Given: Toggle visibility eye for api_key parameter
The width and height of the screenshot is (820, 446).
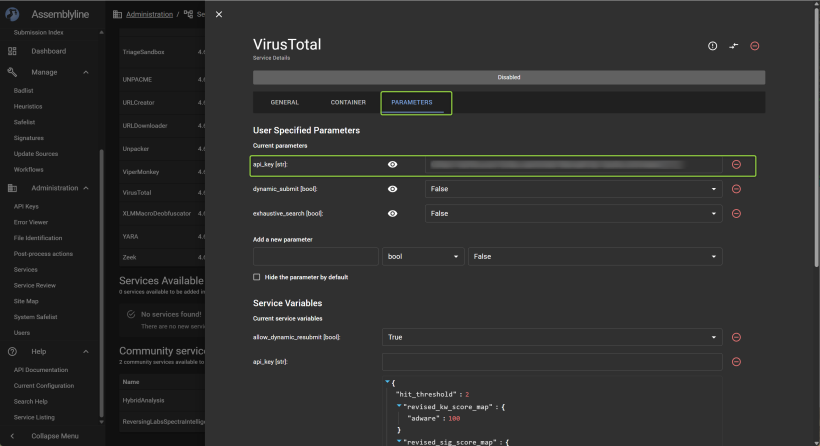Looking at the screenshot, I should coord(393,164).
